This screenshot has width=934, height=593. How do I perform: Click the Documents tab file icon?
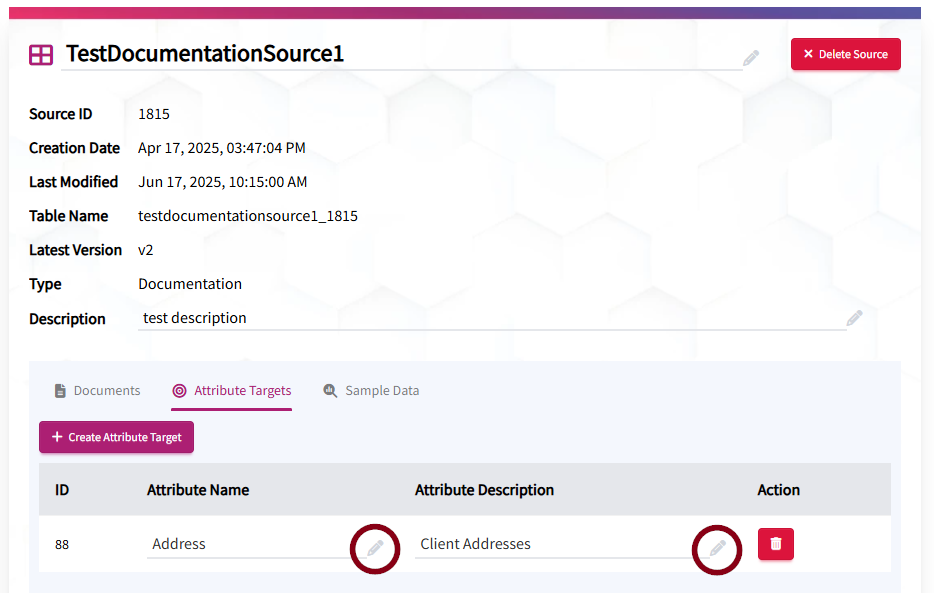tap(60, 391)
